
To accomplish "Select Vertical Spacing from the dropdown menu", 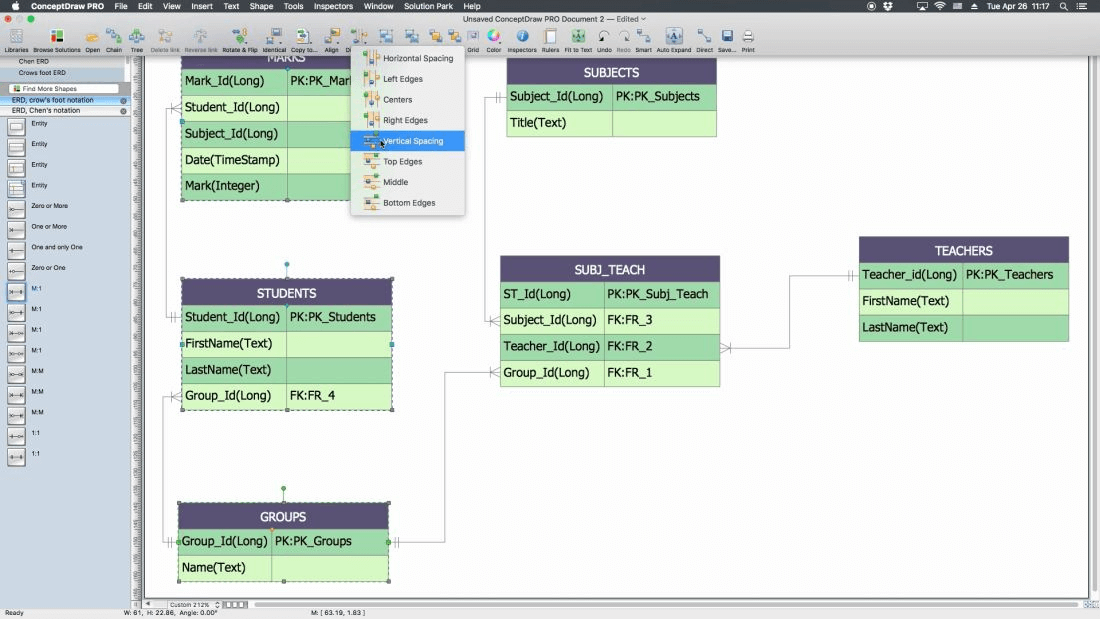I will [412, 141].
